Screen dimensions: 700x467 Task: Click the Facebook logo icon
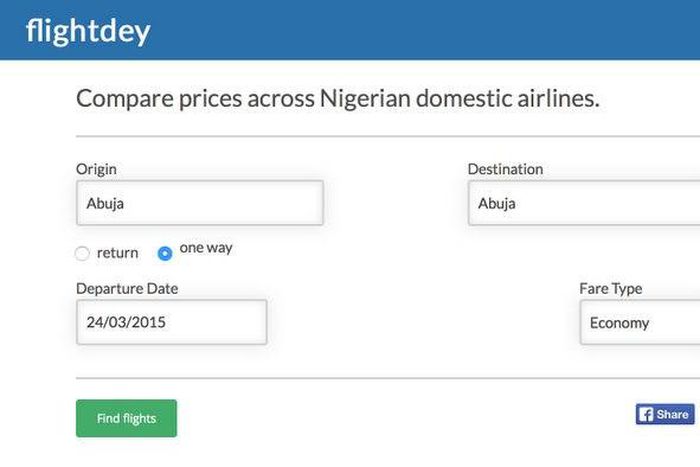tap(646, 414)
